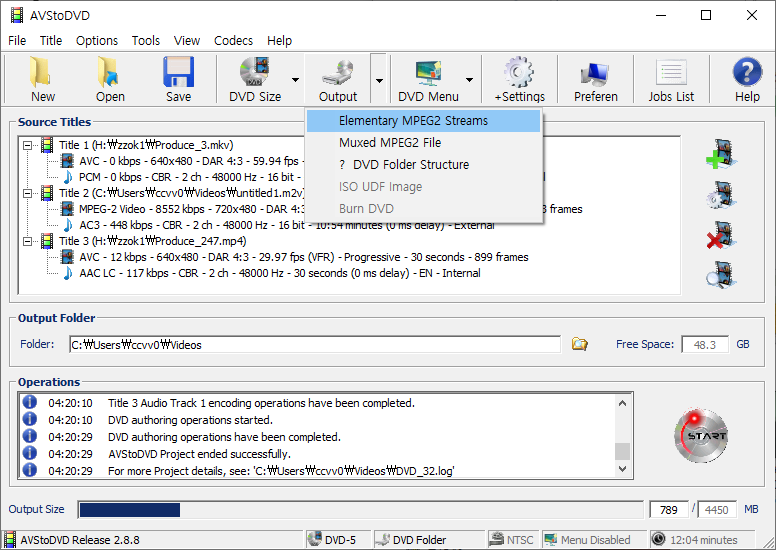Viewport: 776px width, 550px height.
Task: Open Preferences toolbar icon
Action: [x=595, y=79]
